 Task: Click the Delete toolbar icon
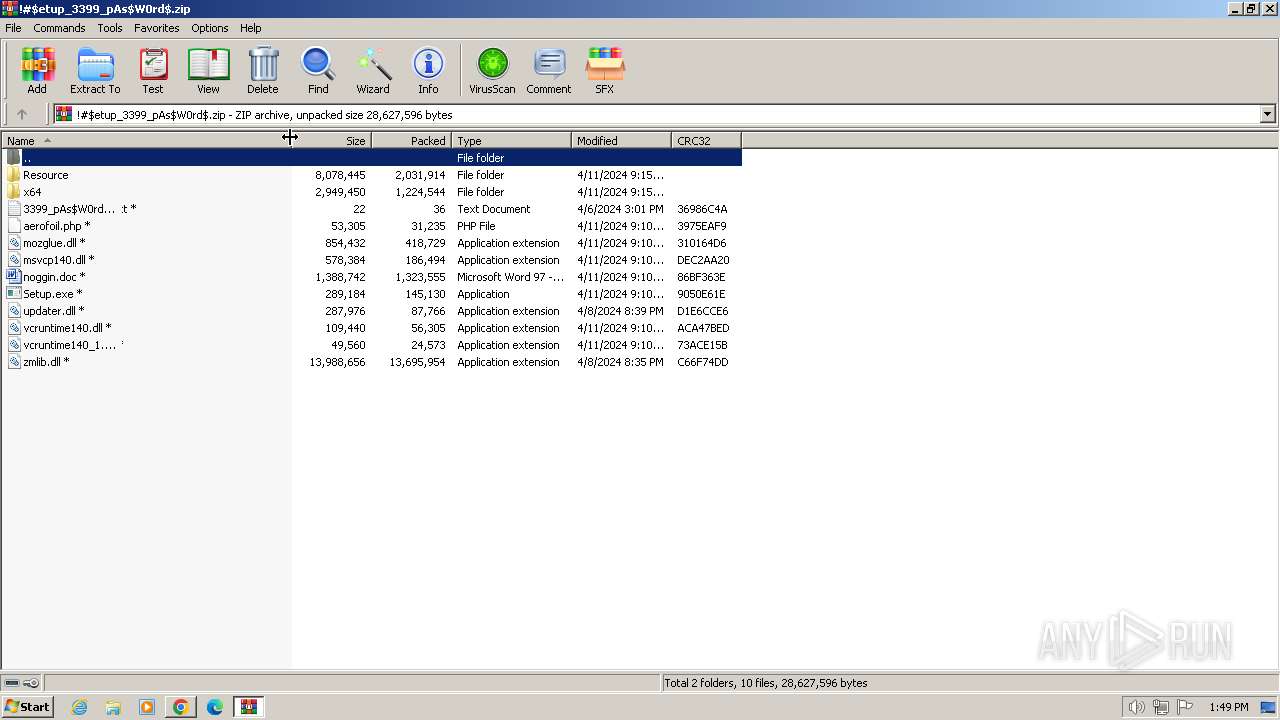[x=263, y=71]
